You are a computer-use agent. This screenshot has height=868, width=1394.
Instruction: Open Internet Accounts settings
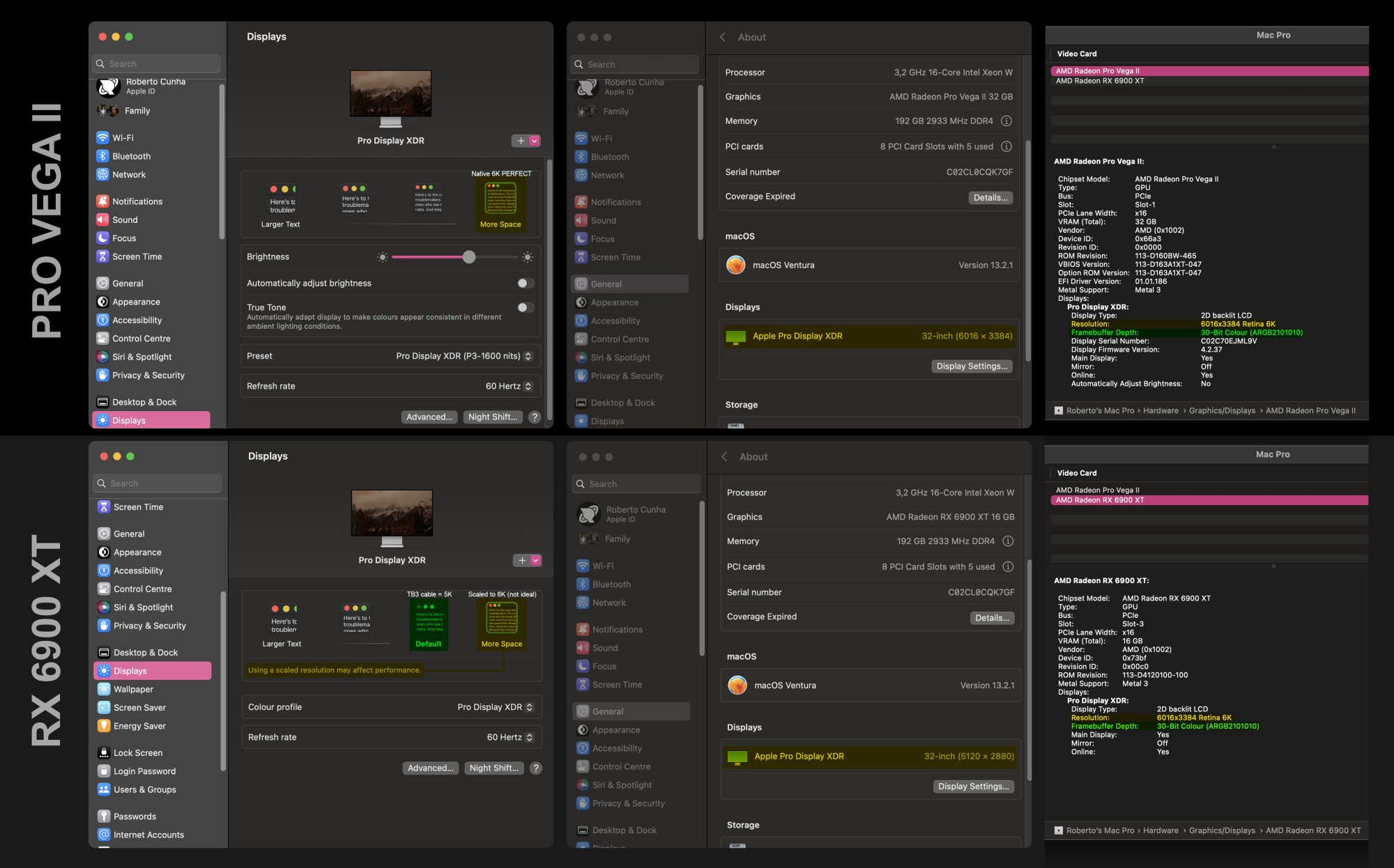[x=148, y=835]
